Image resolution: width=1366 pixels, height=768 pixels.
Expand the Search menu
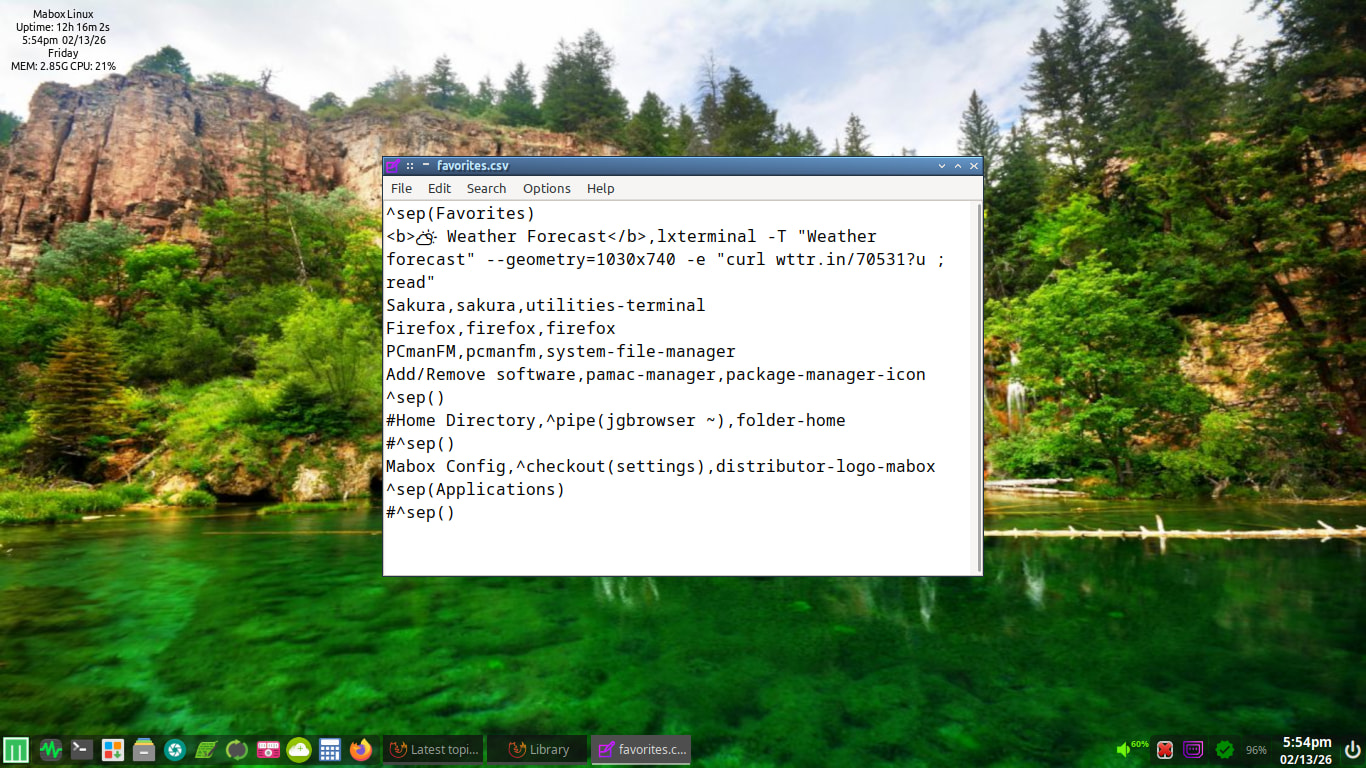coord(486,188)
